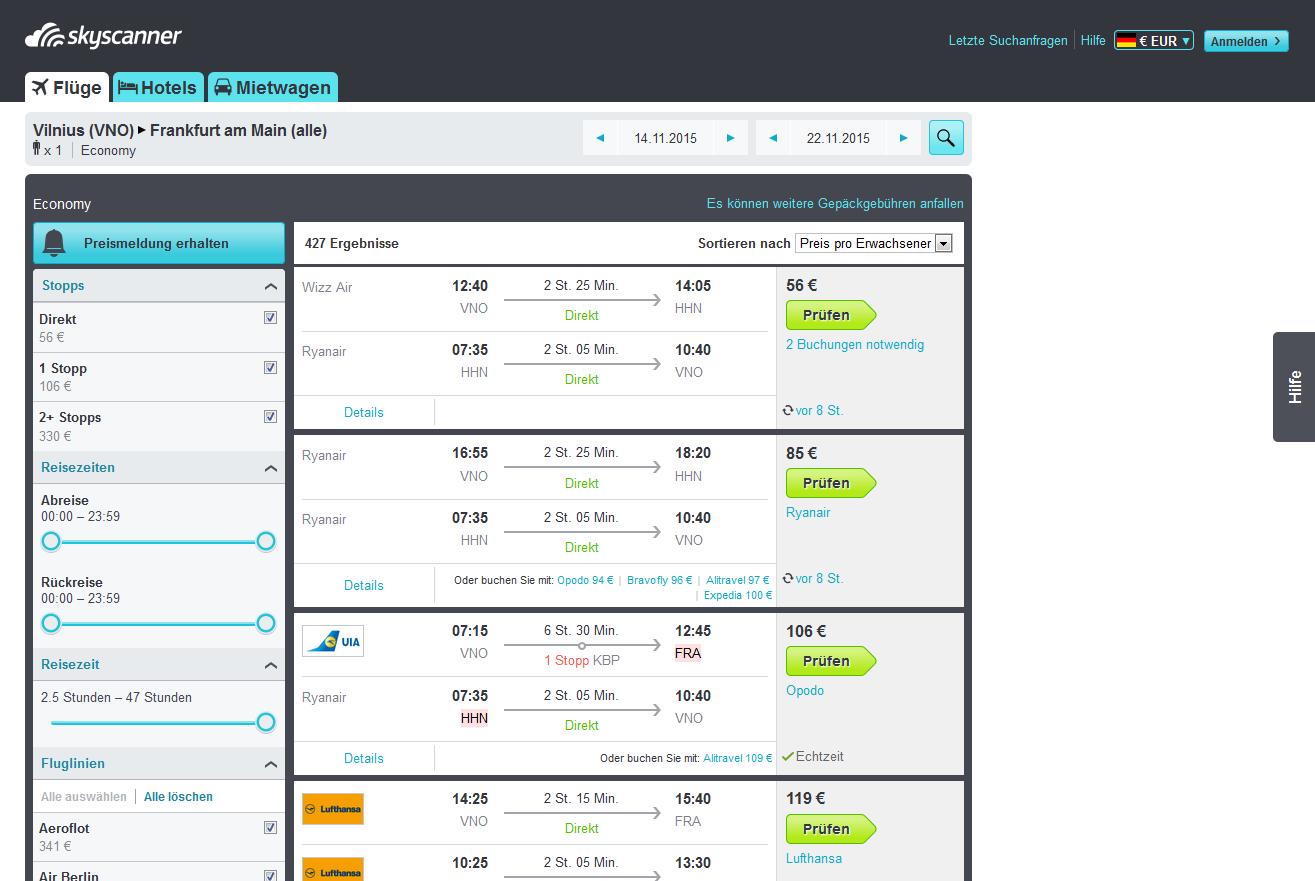
Task: Click the Expedia 100 € link
Action: click(738, 595)
